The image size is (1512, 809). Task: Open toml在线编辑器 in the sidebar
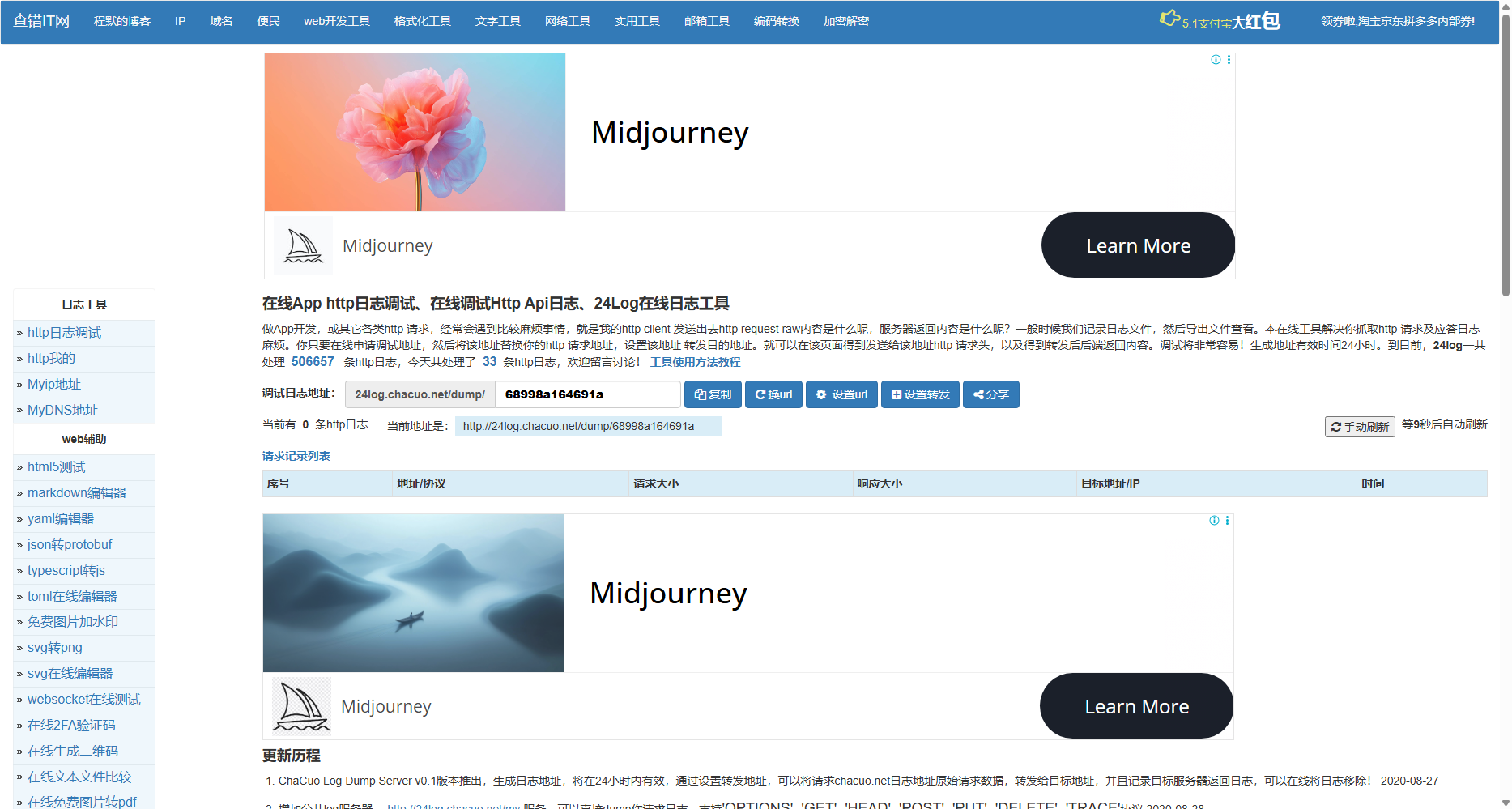click(72, 597)
